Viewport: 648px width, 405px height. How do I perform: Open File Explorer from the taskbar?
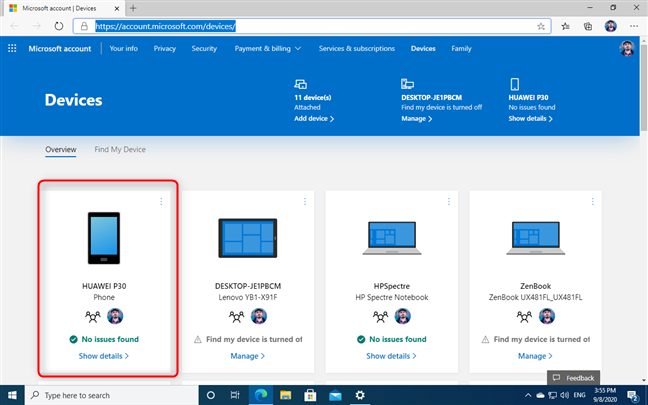coord(286,395)
